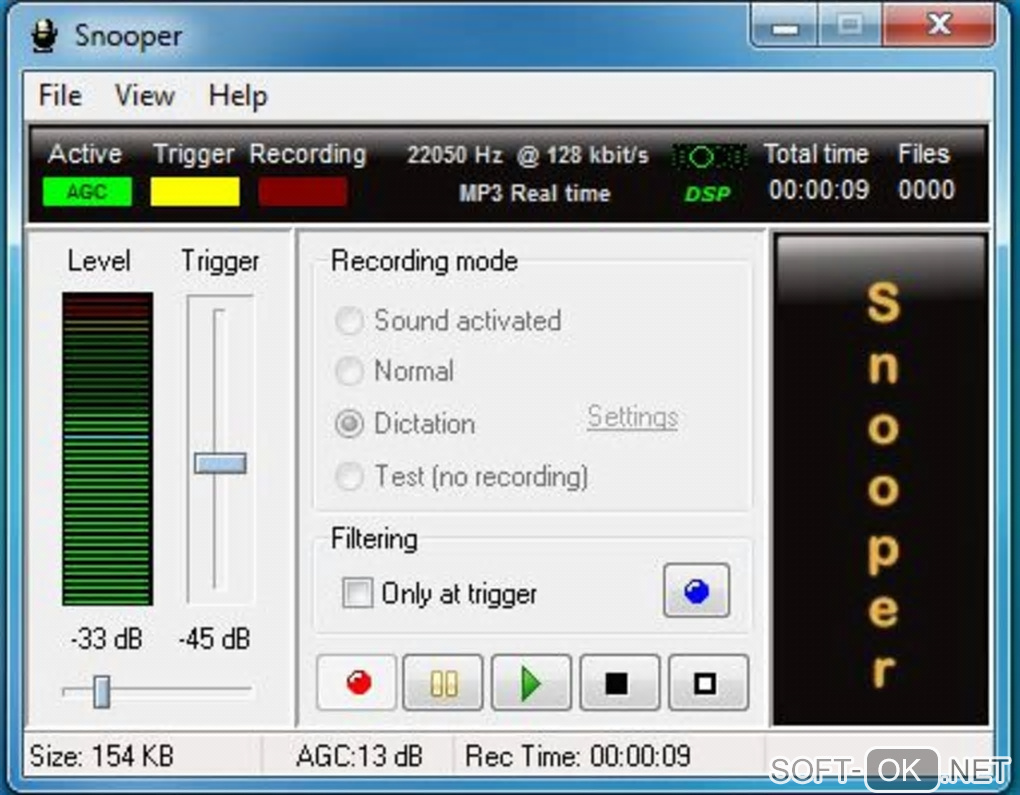
Task: Click the yellow Trigger indicator
Action: coord(195,191)
